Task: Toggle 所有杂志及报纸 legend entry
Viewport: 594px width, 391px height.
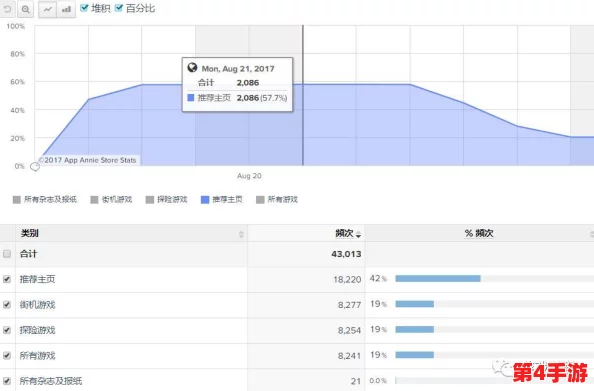Action: coord(45,200)
